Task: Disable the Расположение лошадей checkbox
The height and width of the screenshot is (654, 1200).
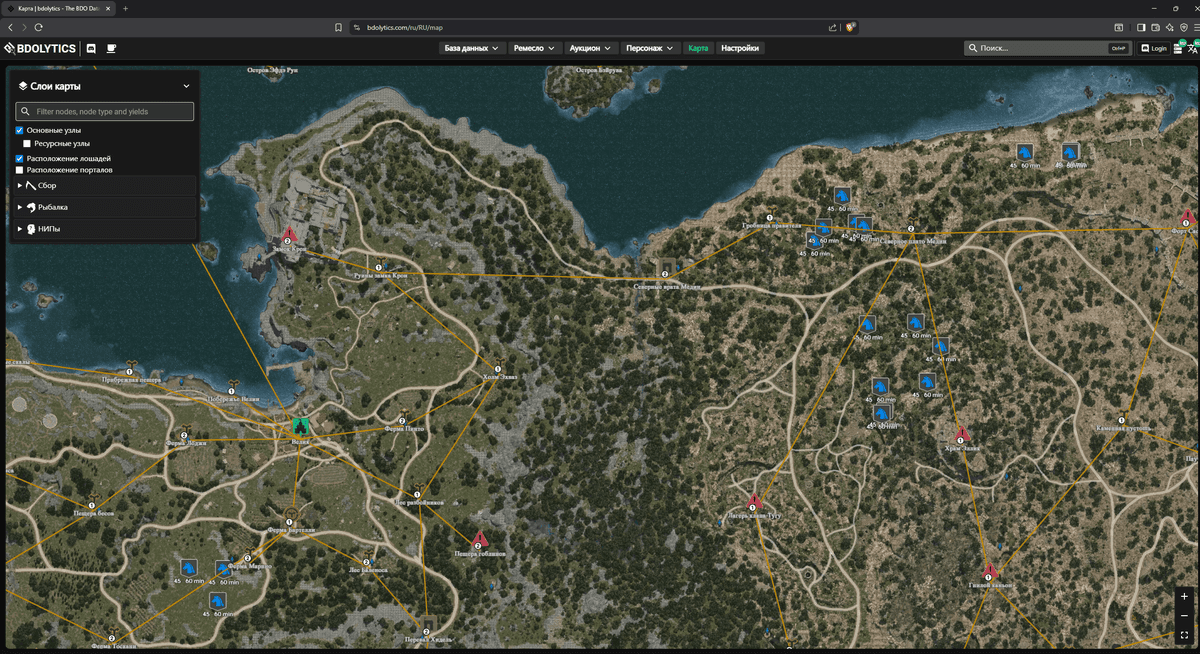Action: tap(19, 158)
